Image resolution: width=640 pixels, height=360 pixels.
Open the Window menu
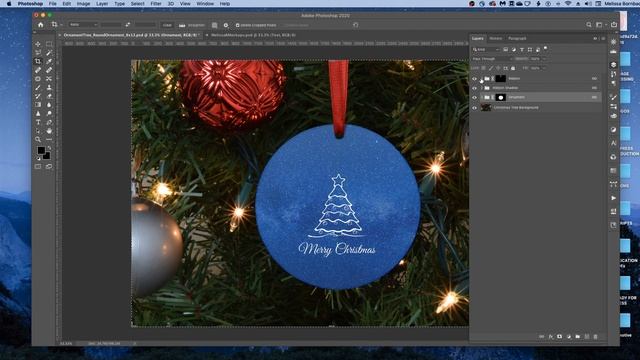[x=205, y=4]
